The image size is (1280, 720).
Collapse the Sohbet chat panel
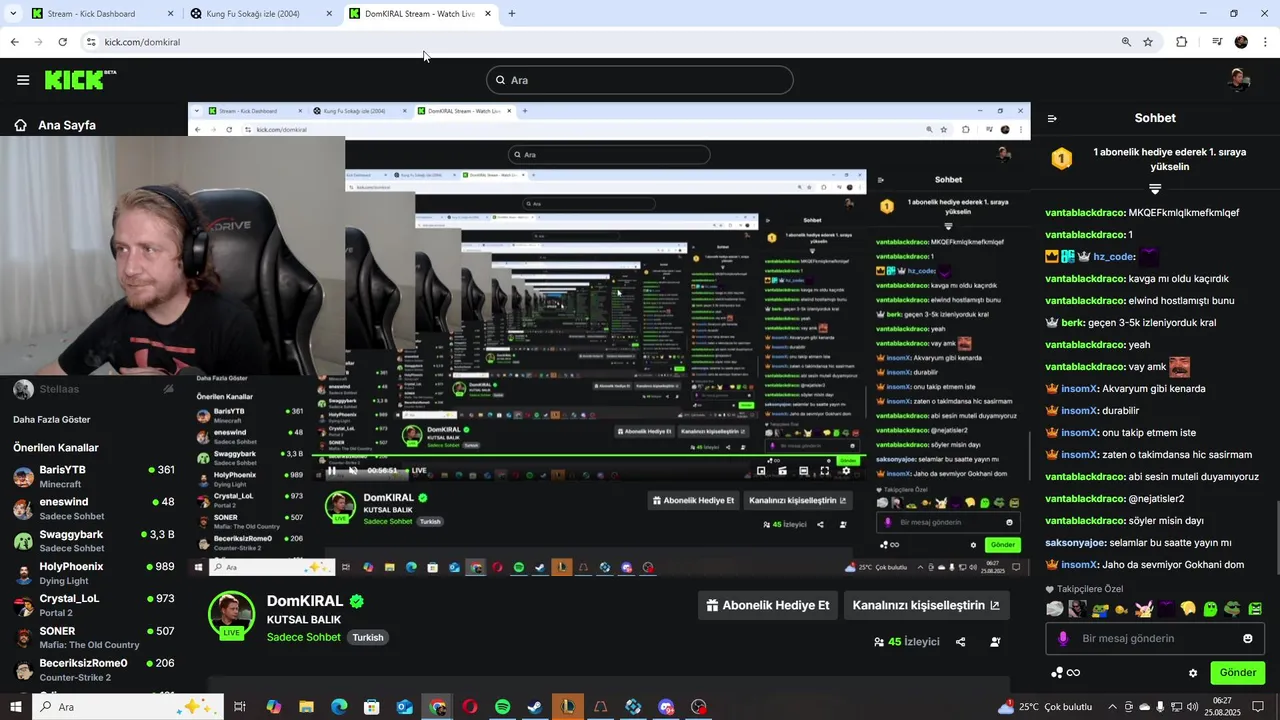[x=1052, y=118]
